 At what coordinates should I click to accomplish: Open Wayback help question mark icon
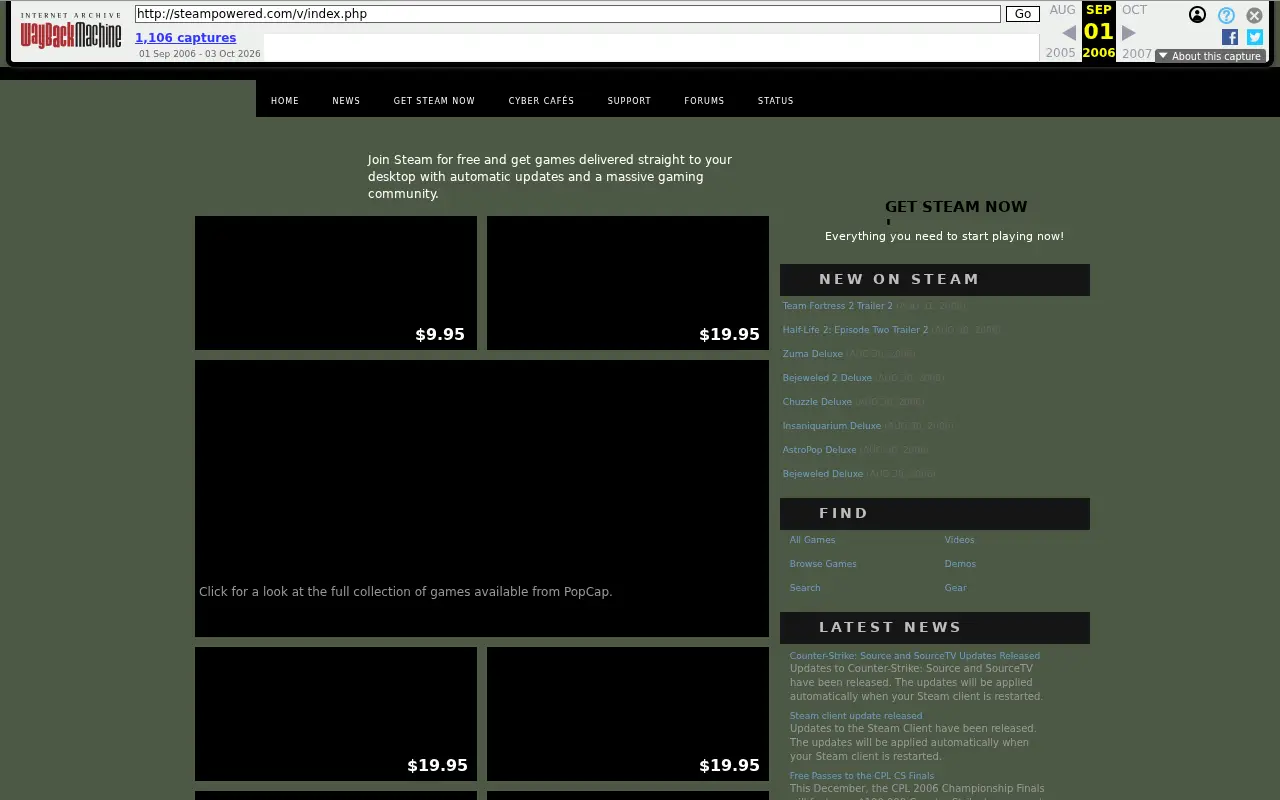tap(1226, 15)
